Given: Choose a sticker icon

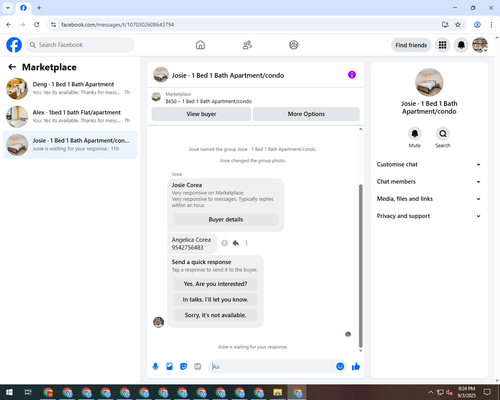Looking at the screenshot, I should (x=183, y=367).
